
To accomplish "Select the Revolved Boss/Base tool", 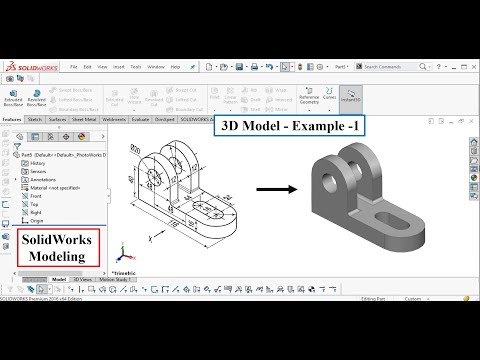I will [x=36, y=98].
